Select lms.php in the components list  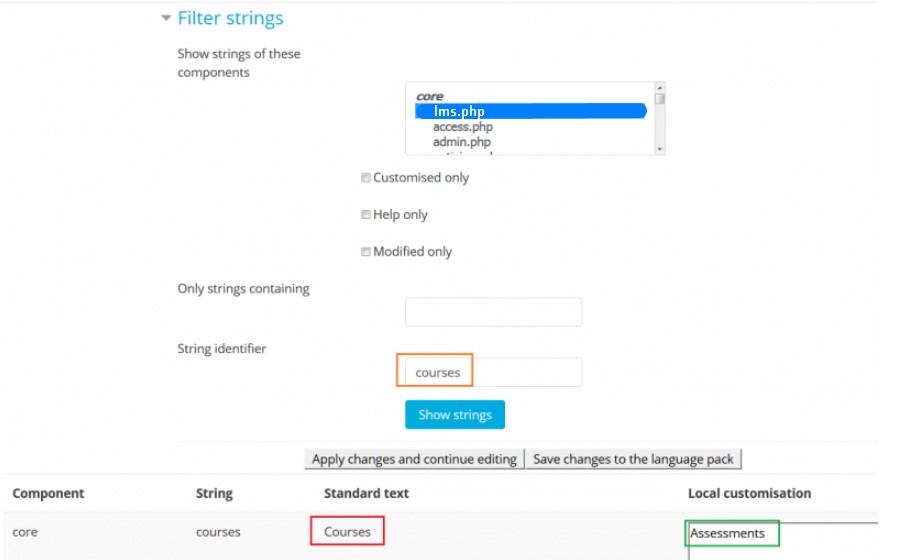click(x=459, y=112)
